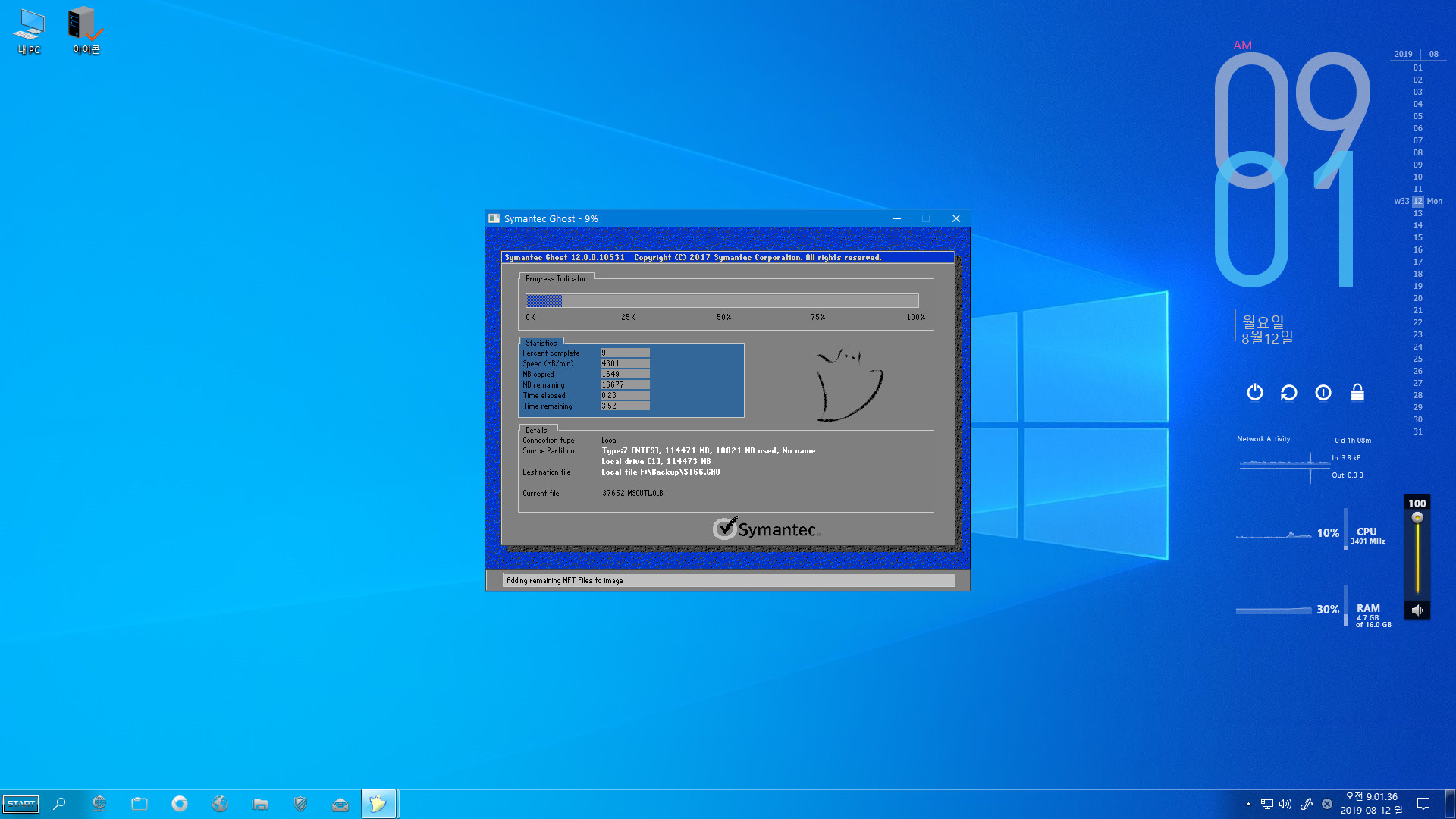Click the Time elapsed value 0:23
Screen dimensions: 1456x819
coord(625,395)
